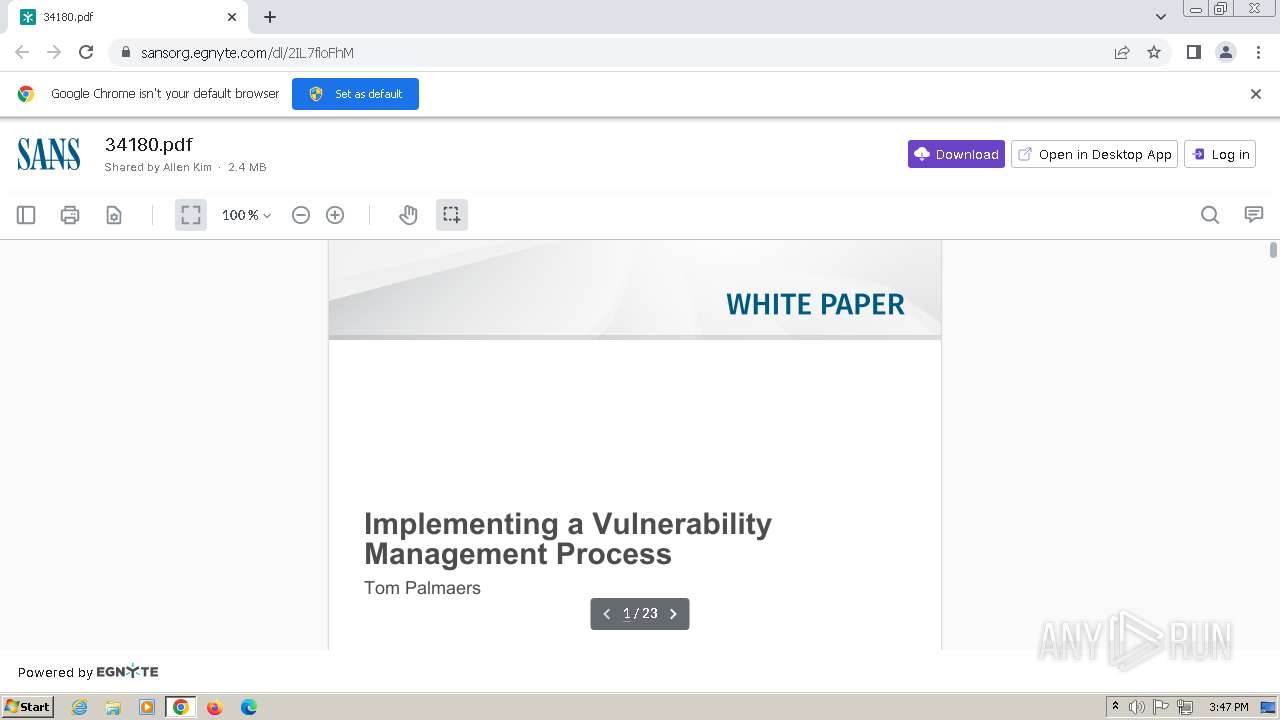Click the SANS logo

[49, 154]
